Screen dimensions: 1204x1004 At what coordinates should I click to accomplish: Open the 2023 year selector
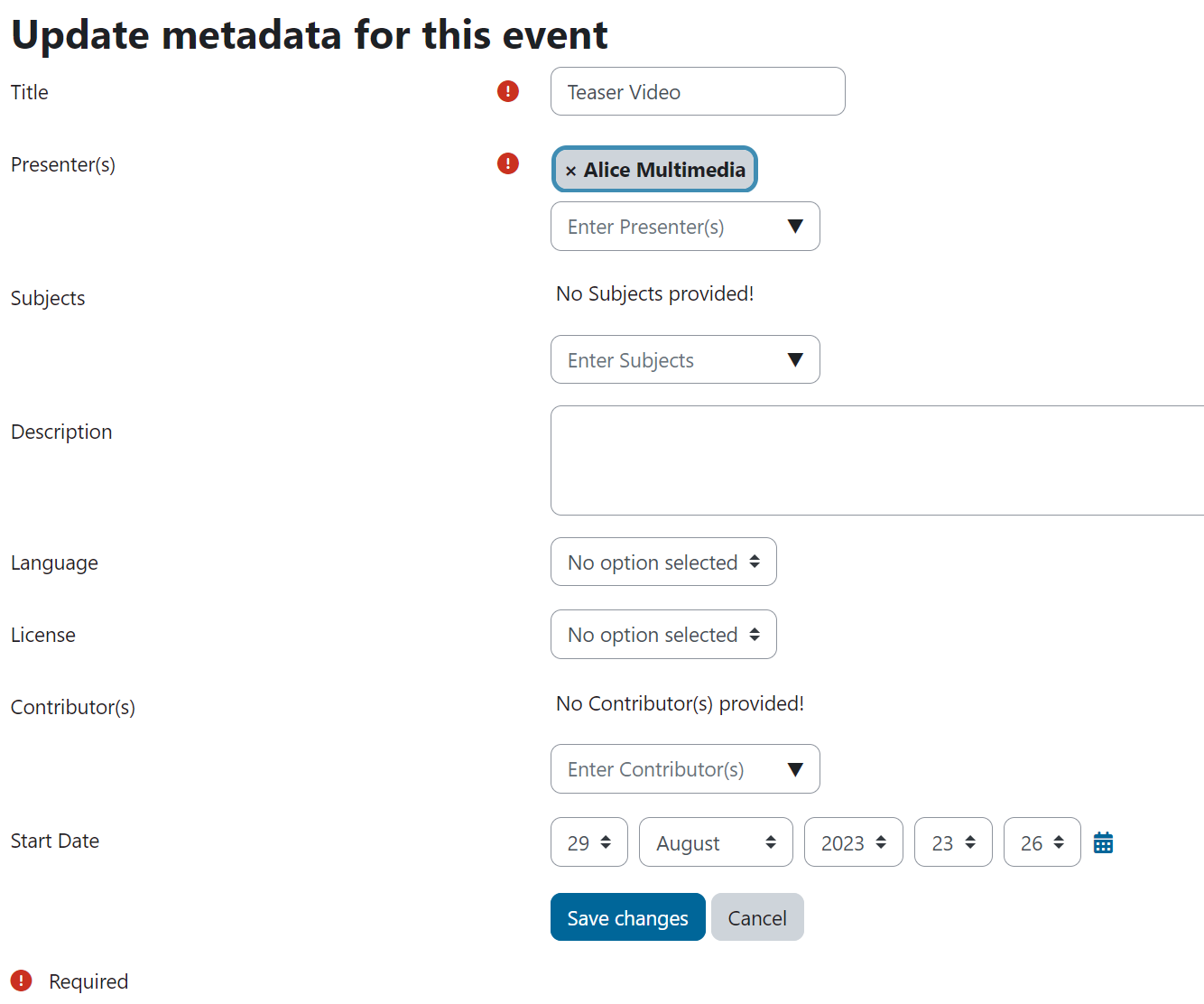point(854,842)
